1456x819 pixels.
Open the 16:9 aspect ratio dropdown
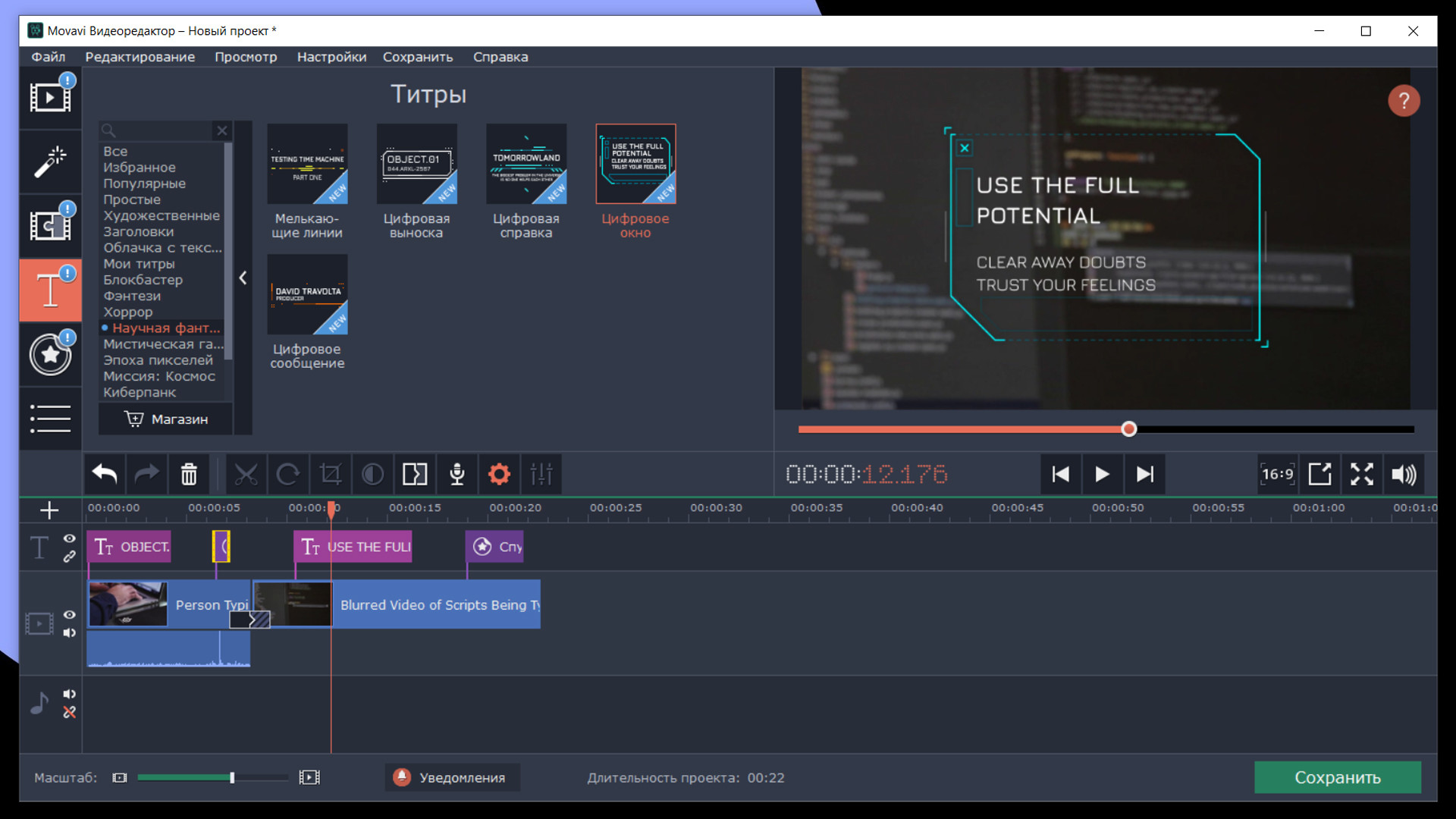(x=1277, y=475)
